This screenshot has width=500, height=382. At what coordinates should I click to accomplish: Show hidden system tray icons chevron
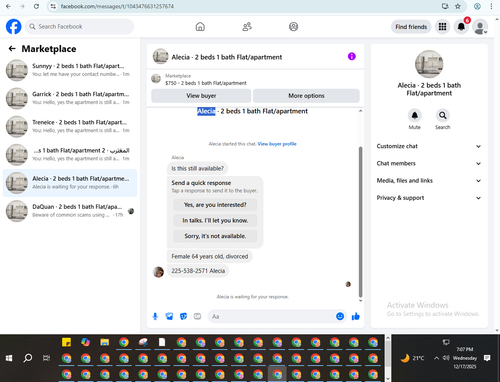436,358
